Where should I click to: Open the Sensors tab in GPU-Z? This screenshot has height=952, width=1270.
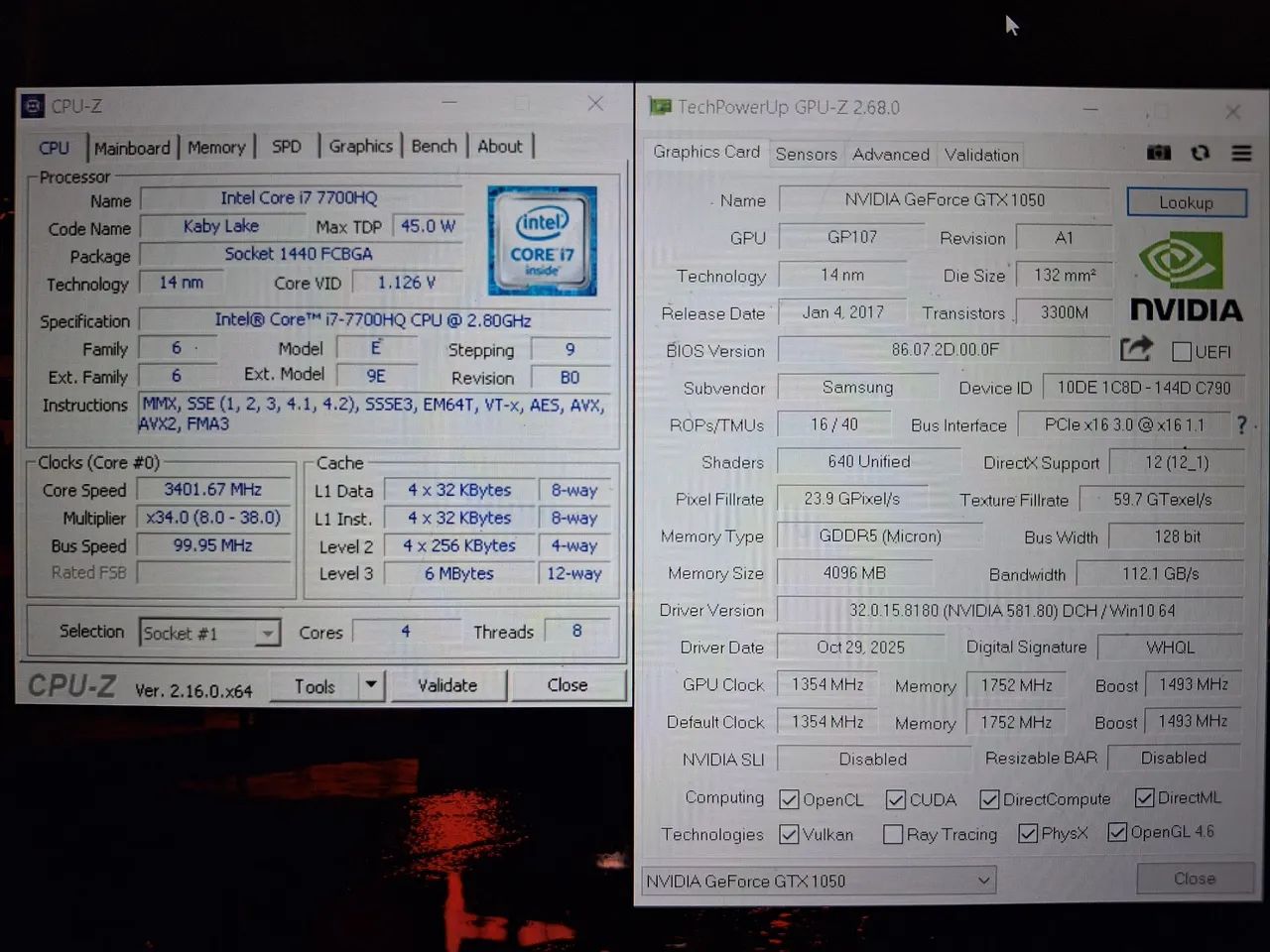806,154
